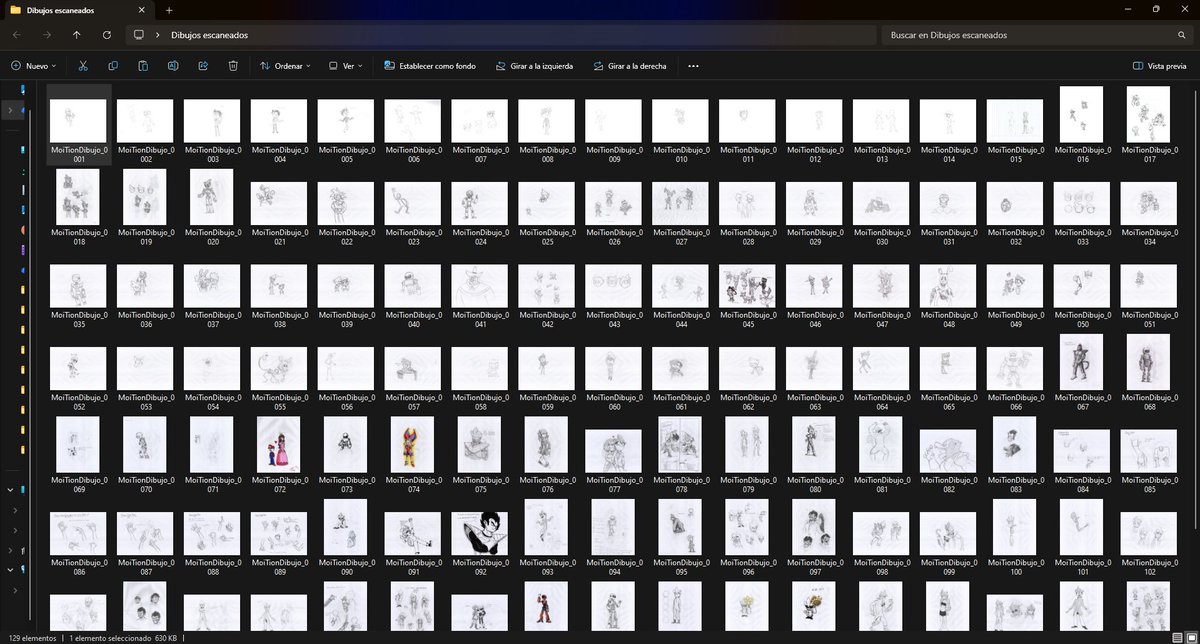Open the Nuevo dropdown
Screen dimensions: 1200x644
(x=33, y=66)
